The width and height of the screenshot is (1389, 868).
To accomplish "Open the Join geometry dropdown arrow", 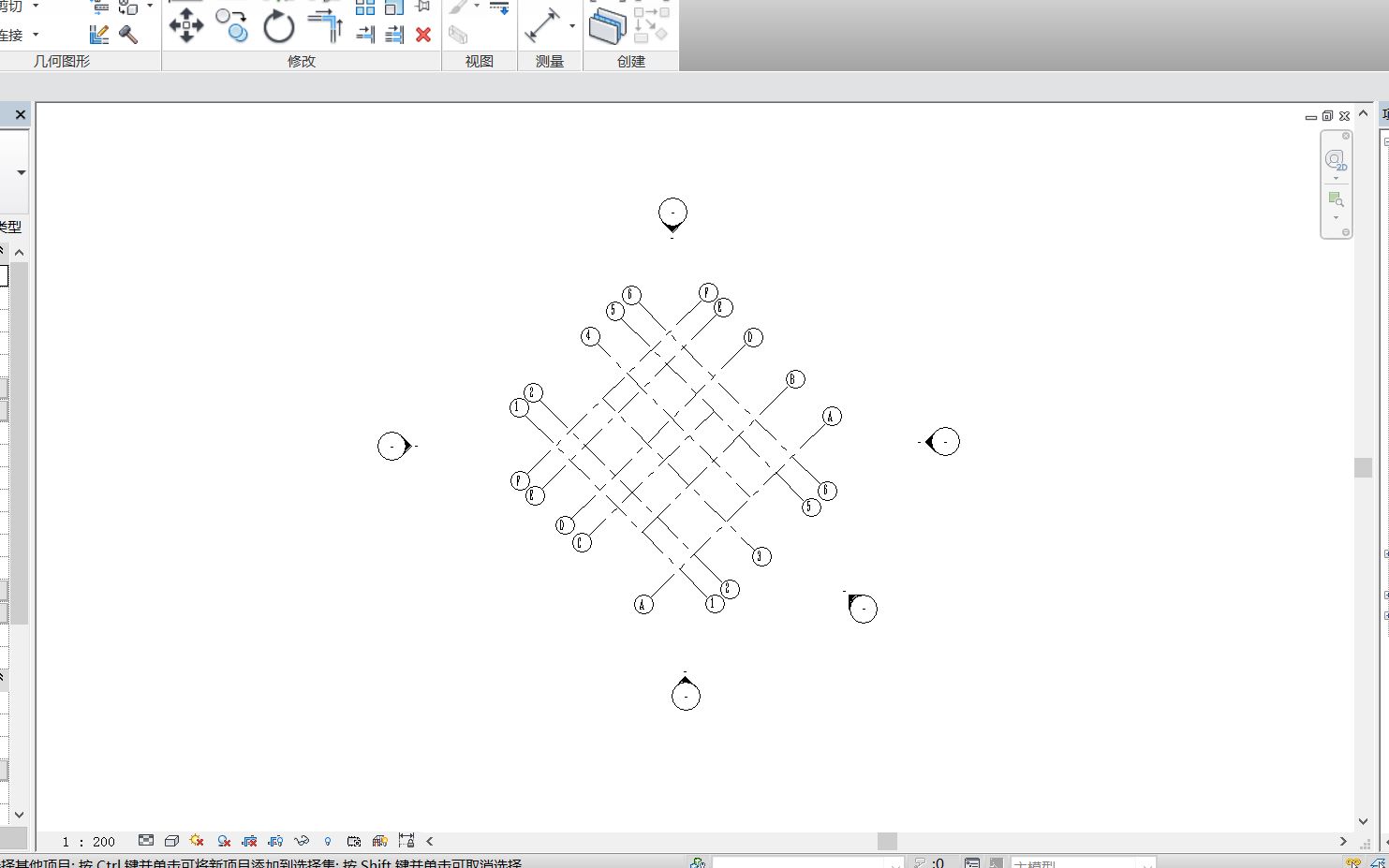I will [36, 35].
